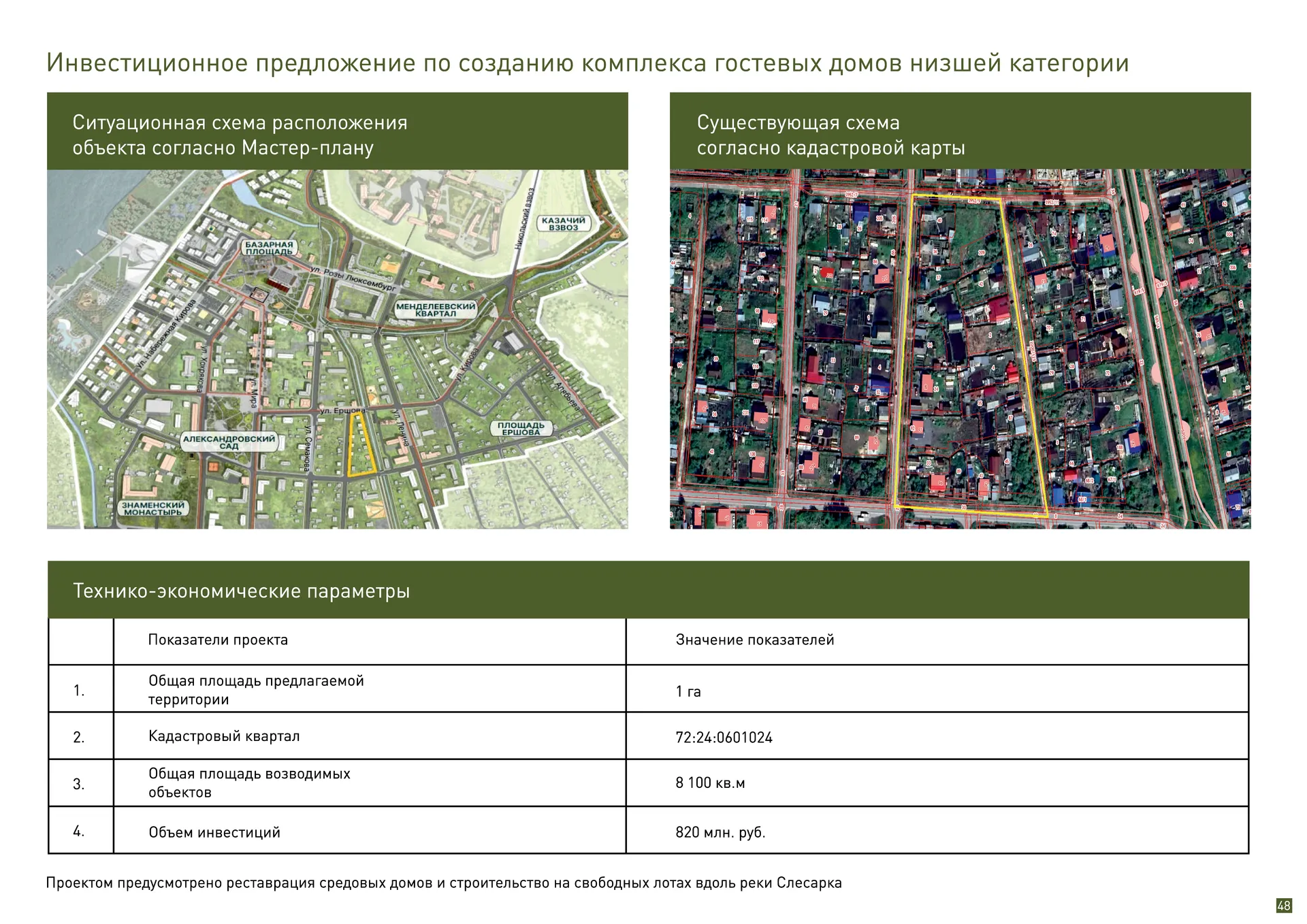Click the '8 100 кв.м' value
1307x924 pixels.
pos(710,783)
